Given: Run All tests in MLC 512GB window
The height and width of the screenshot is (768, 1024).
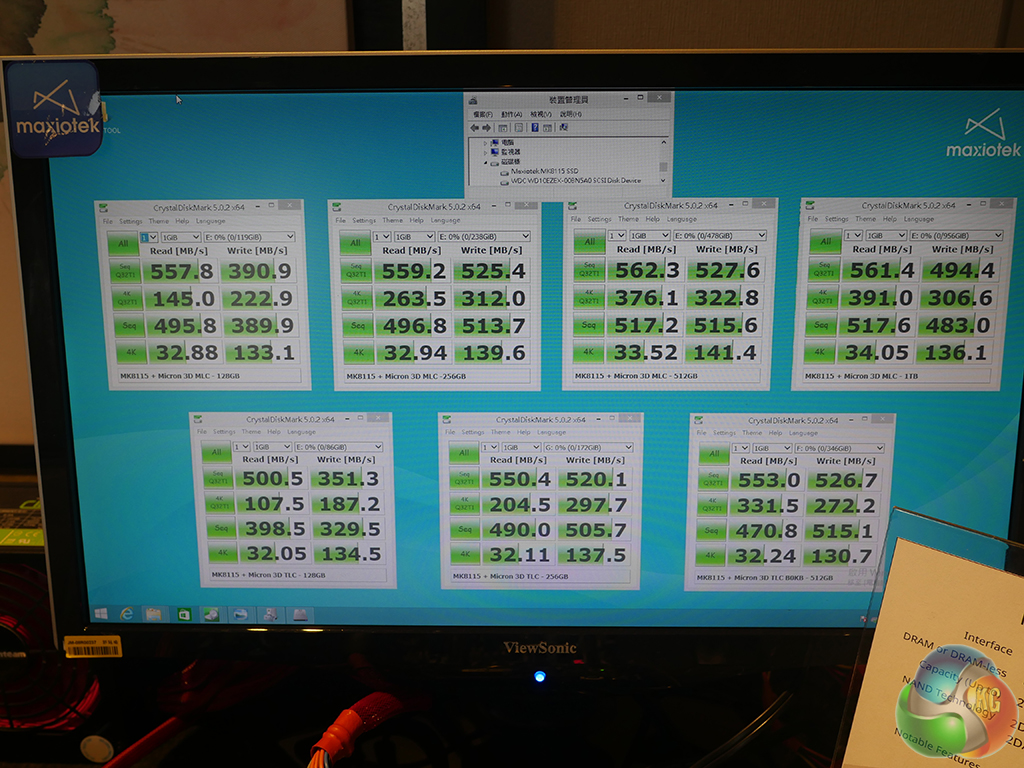Looking at the screenshot, I should pyautogui.click(x=590, y=242).
